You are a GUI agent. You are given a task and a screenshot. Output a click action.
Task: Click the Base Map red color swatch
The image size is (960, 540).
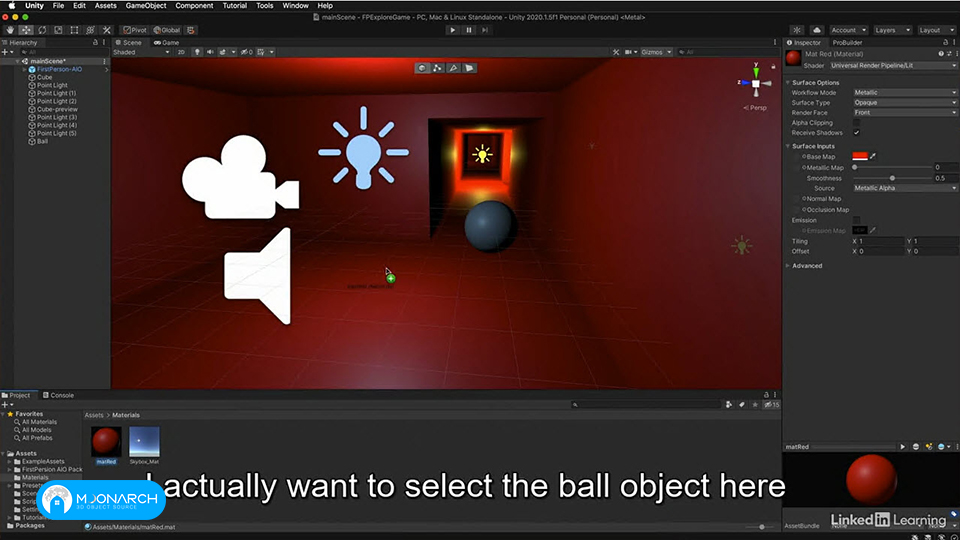pos(860,157)
